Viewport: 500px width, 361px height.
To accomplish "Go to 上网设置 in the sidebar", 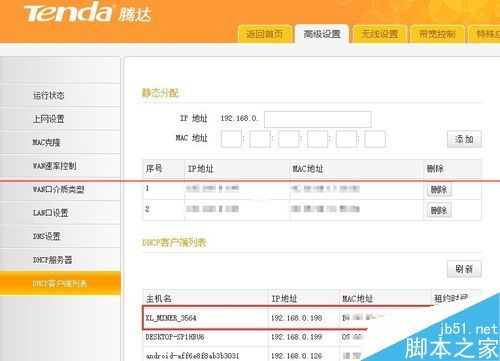I will (x=60, y=119).
